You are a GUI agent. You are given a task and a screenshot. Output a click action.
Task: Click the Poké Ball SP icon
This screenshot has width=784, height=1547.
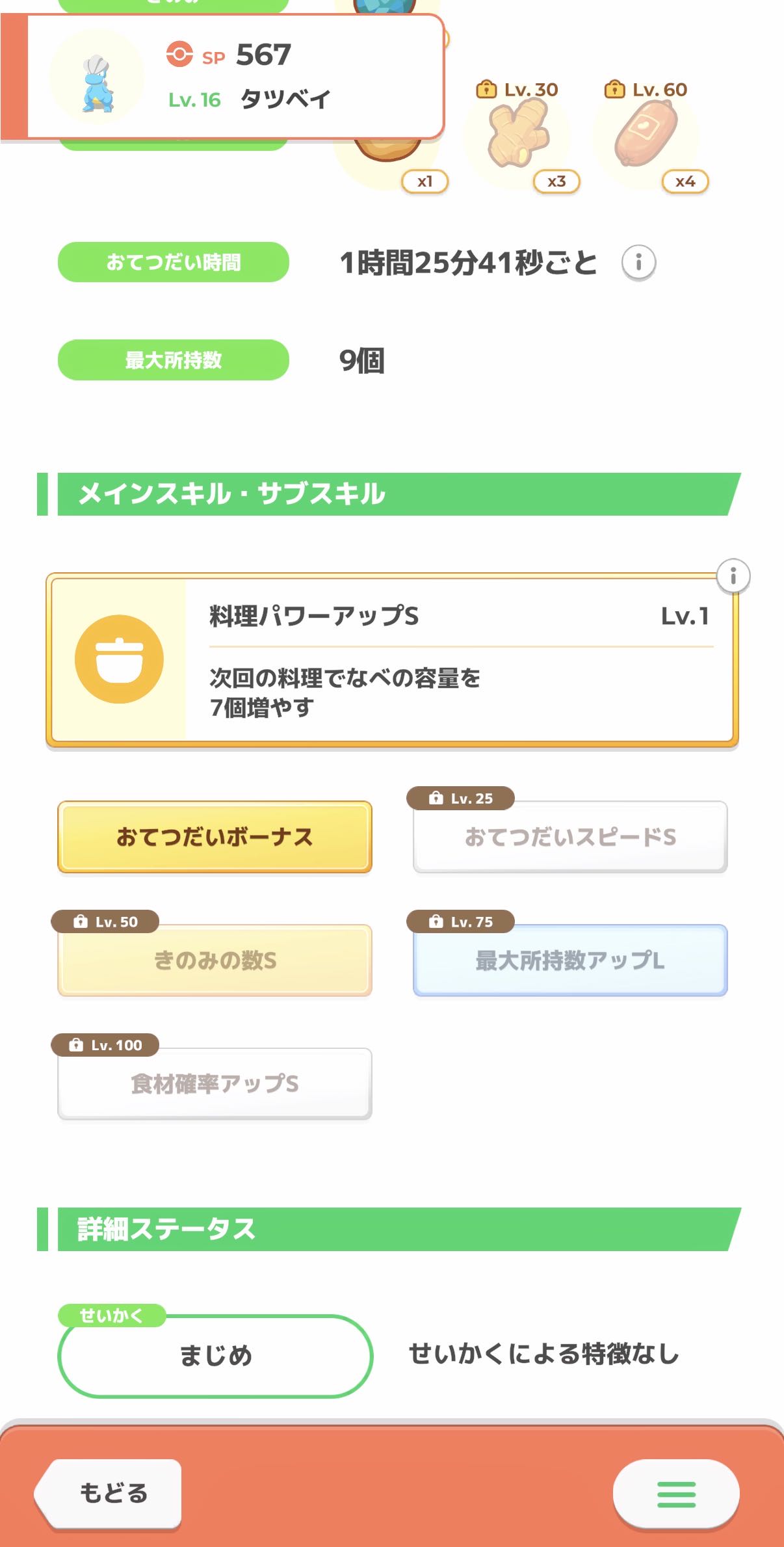pos(179,55)
